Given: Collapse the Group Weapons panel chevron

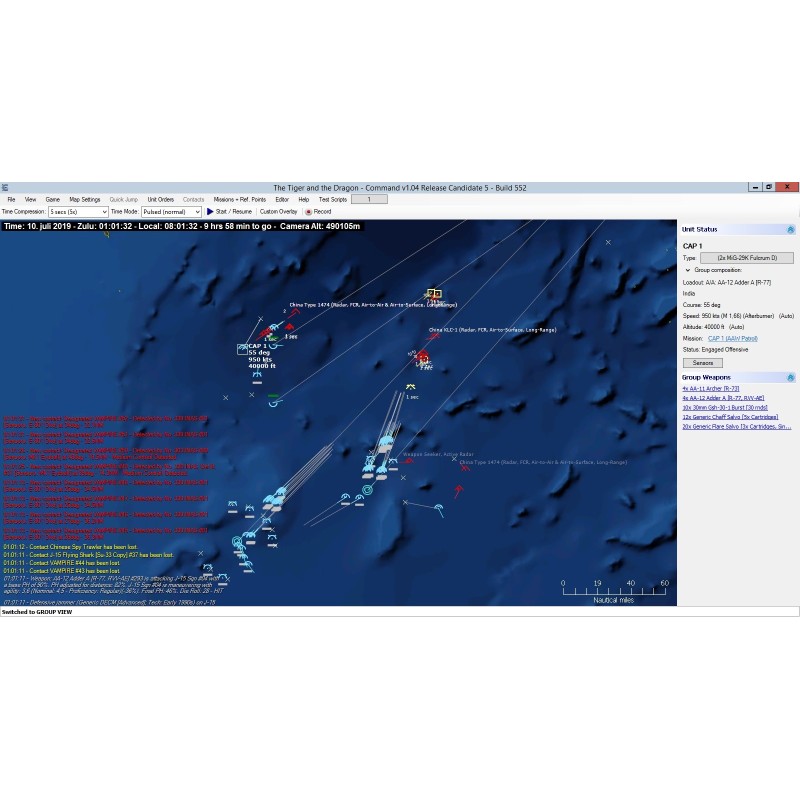Looking at the screenshot, I should click(x=791, y=378).
